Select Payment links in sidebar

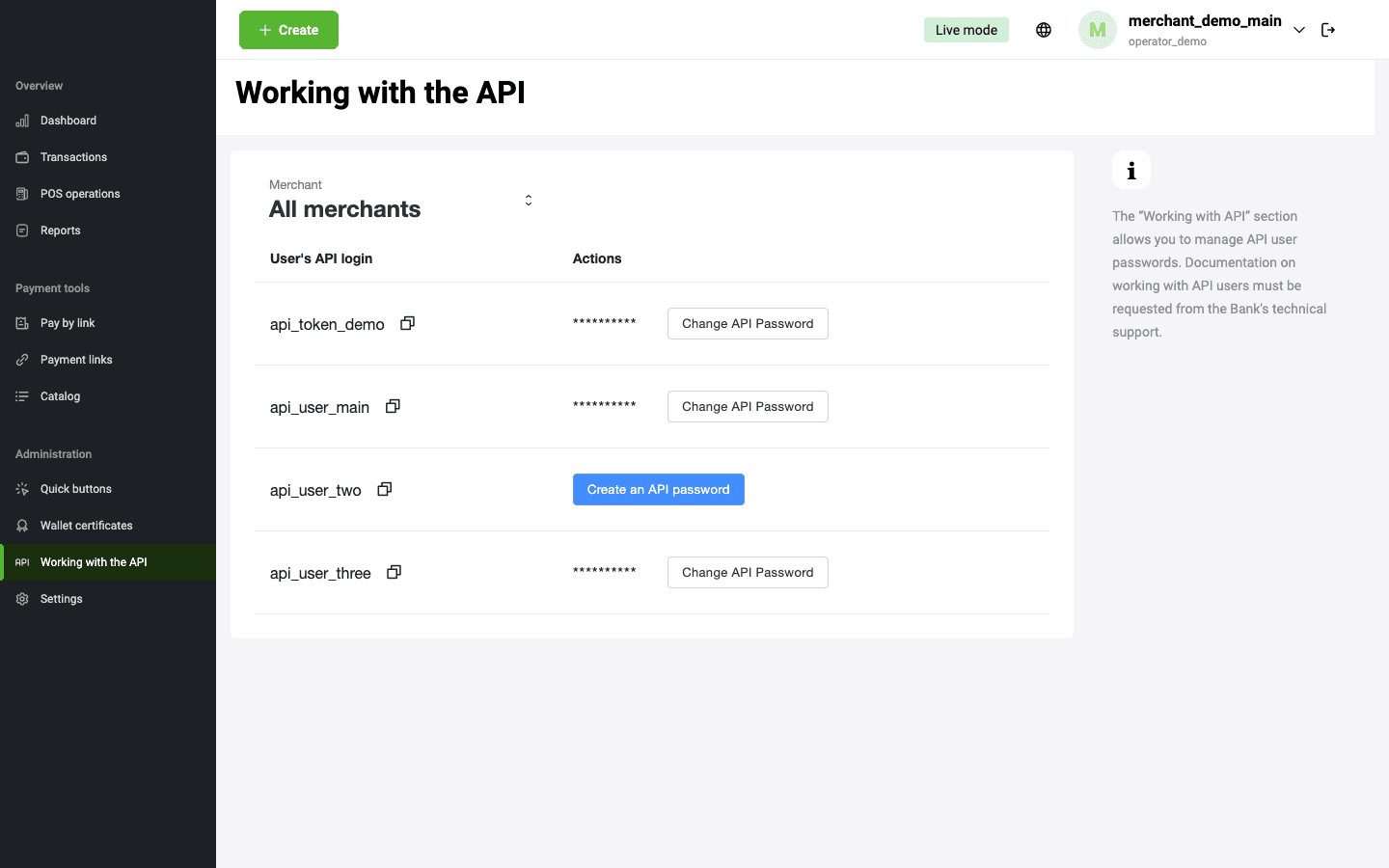(x=76, y=360)
